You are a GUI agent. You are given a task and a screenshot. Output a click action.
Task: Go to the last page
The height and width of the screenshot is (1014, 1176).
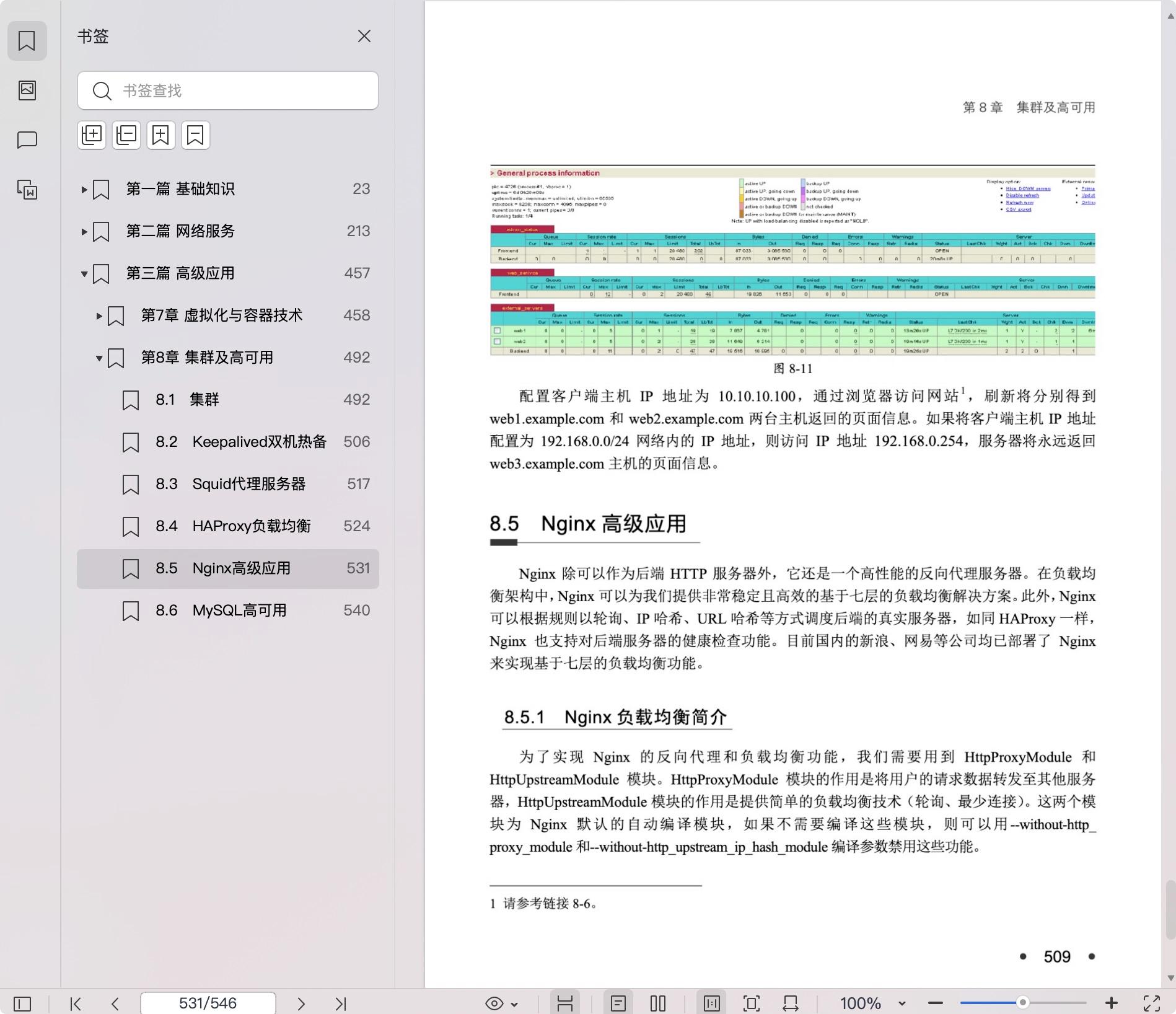pyautogui.click(x=341, y=1003)
